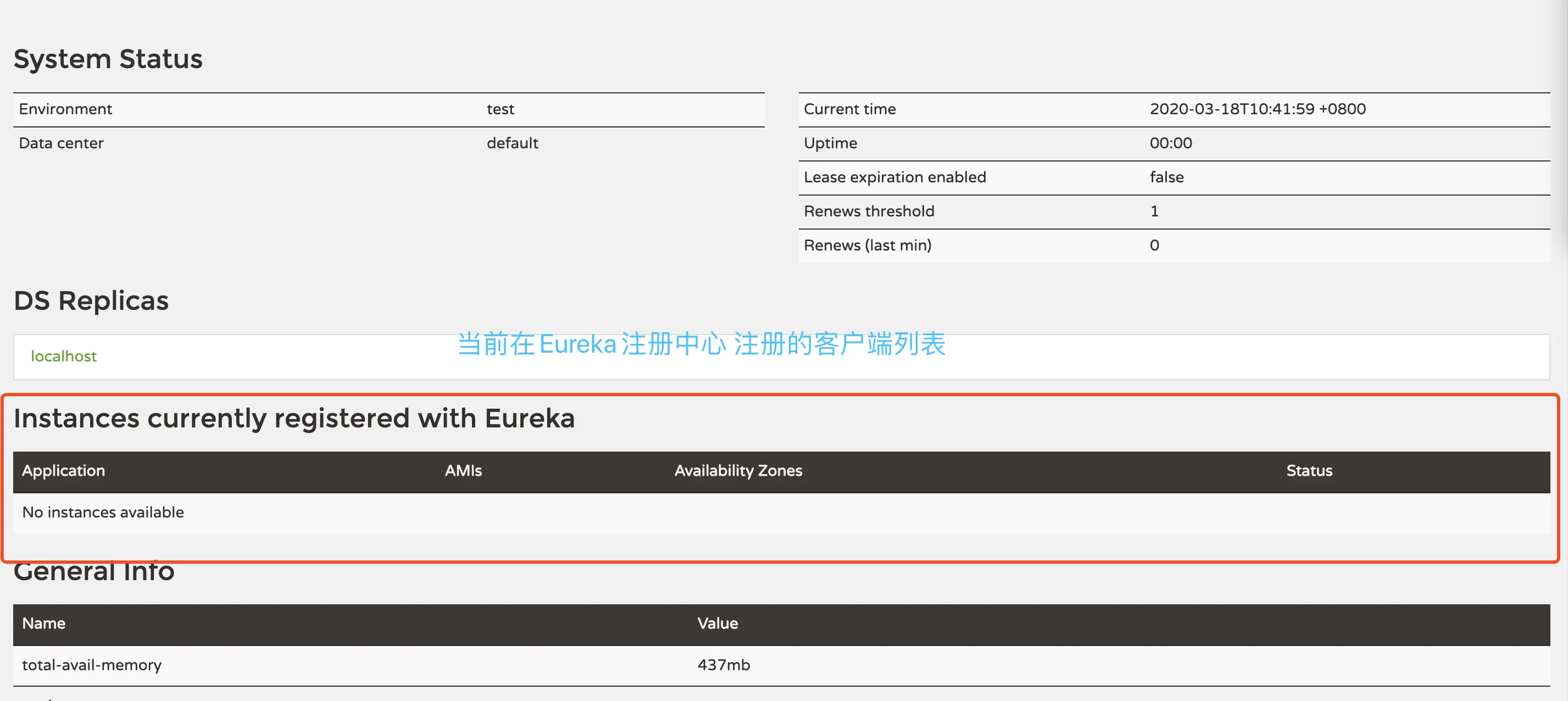Click the test environment value
1568x701 pixels.
pos(501,109)
